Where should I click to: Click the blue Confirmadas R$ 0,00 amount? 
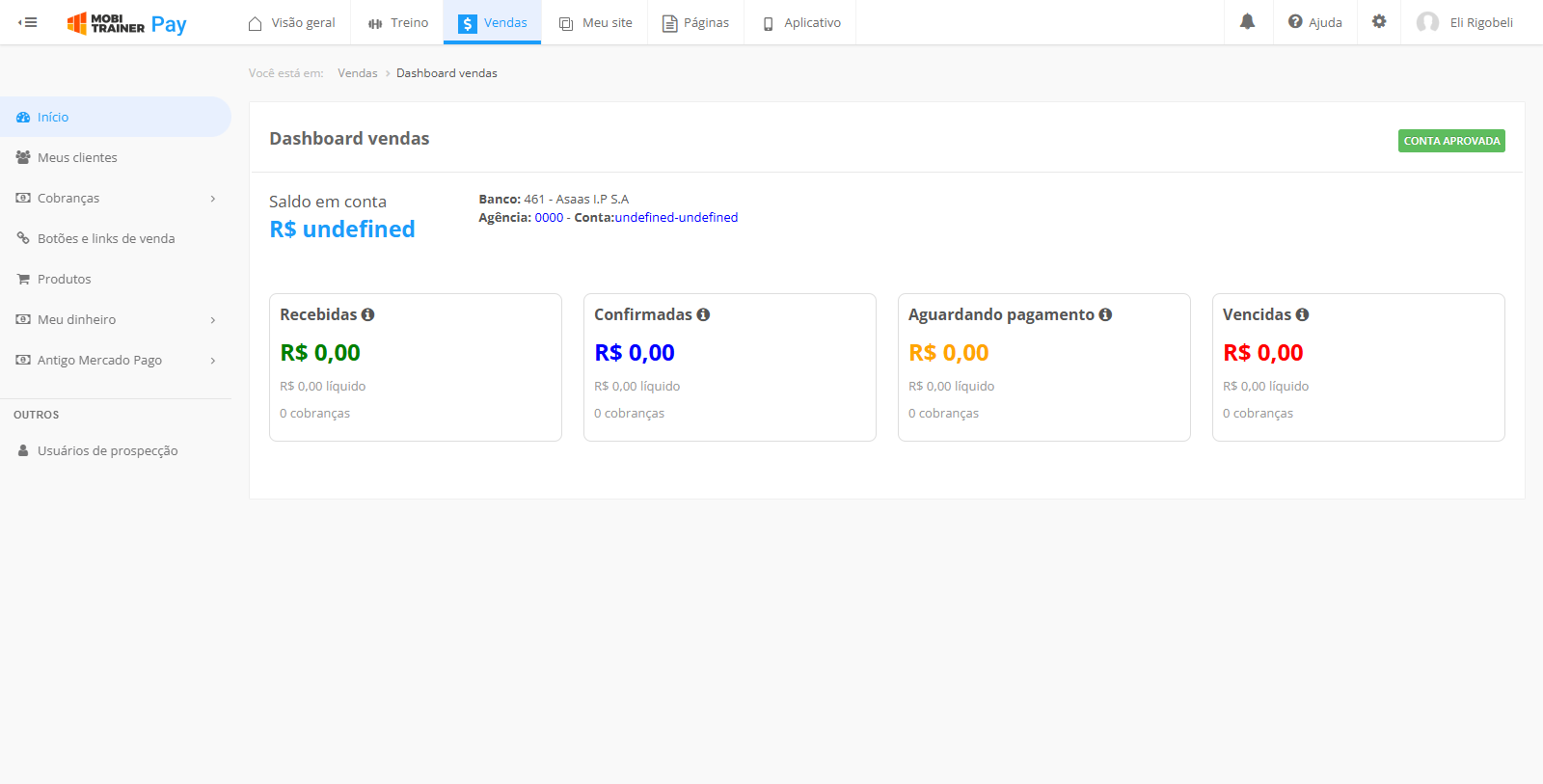pos(635,353)
